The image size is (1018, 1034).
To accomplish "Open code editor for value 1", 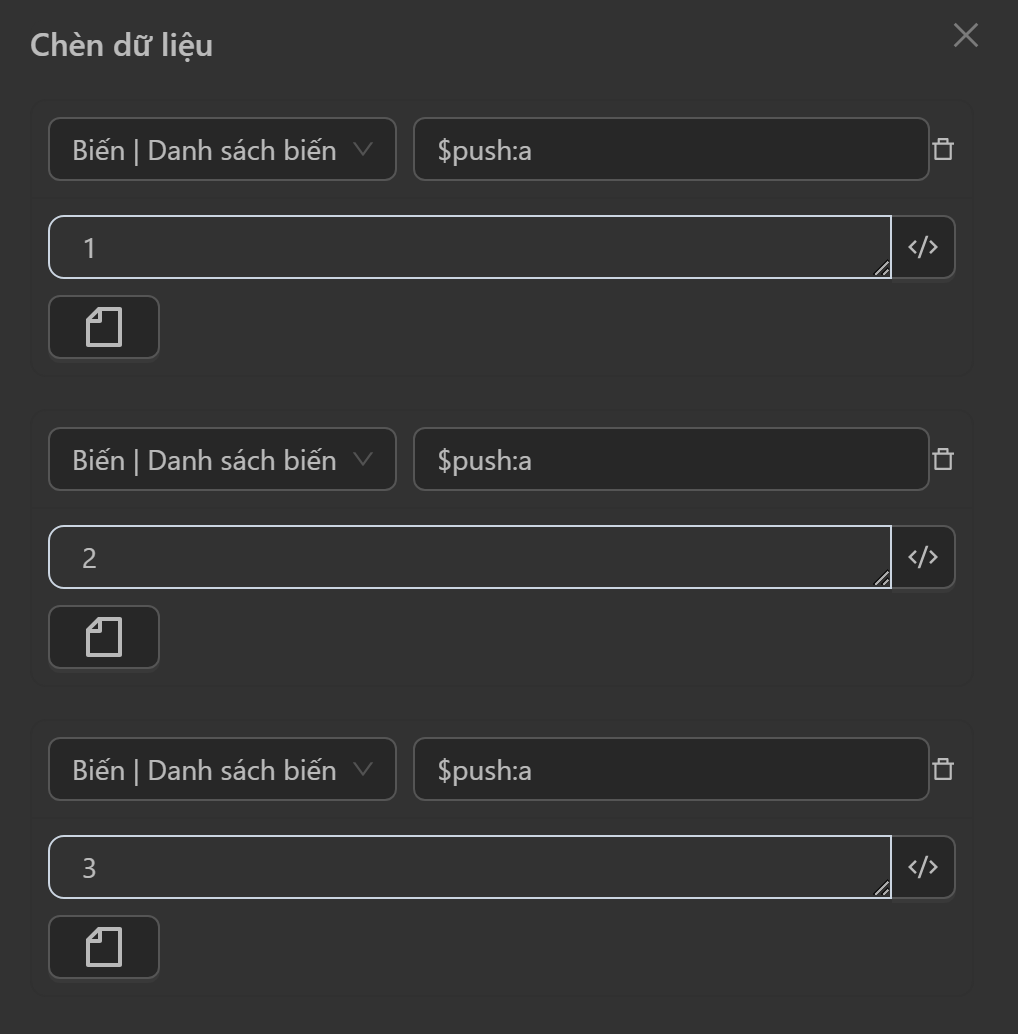I will [923, 247].
